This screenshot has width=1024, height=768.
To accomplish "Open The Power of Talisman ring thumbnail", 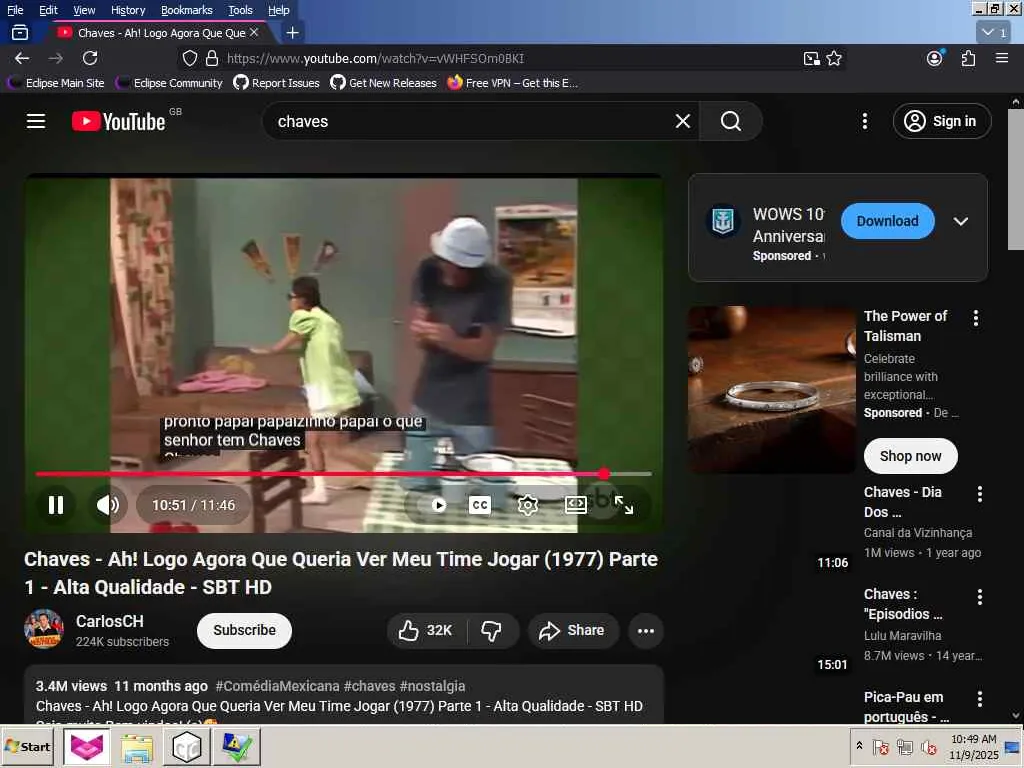I will [771, 389].
